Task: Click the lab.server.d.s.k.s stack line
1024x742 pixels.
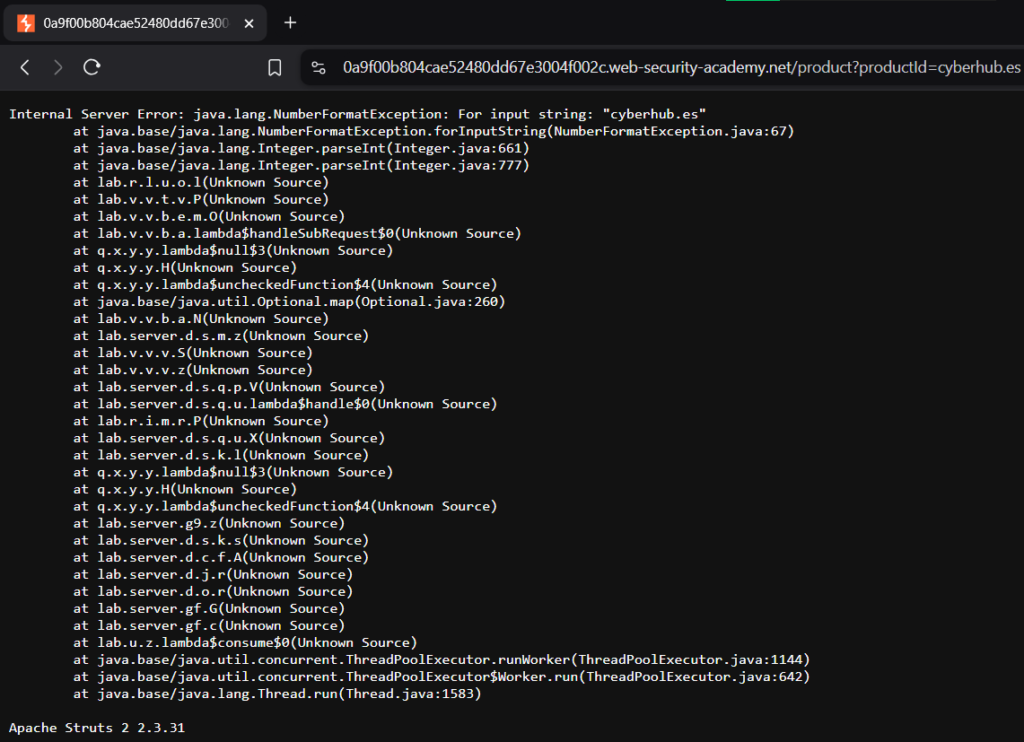Action: click(x=221, y=540)
